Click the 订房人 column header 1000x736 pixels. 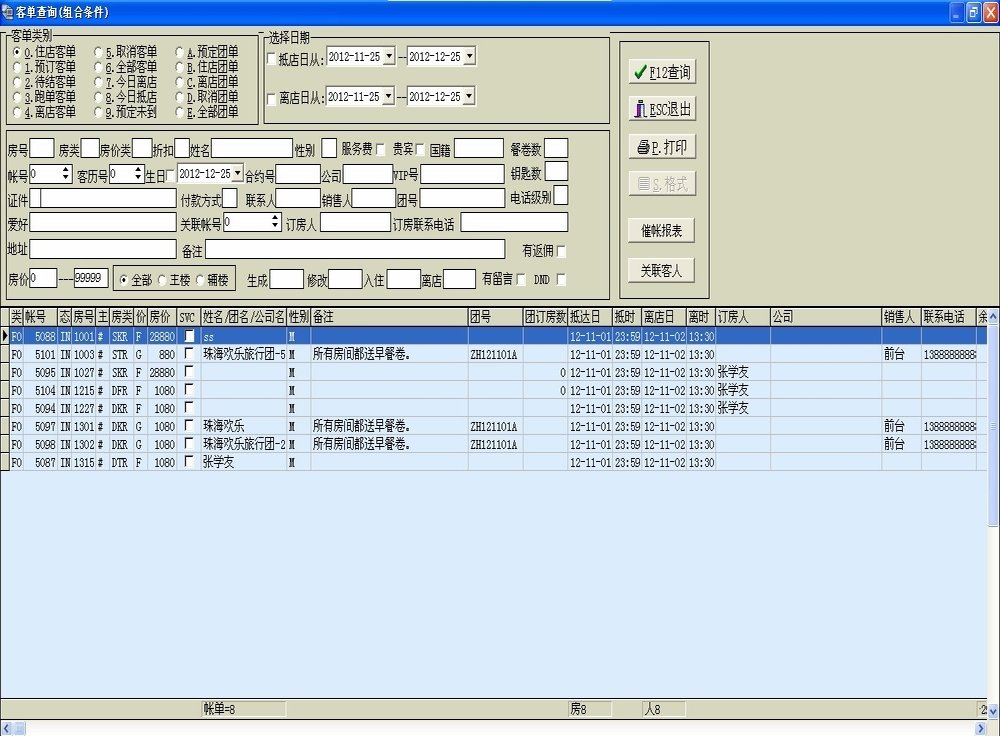[743, 317]
